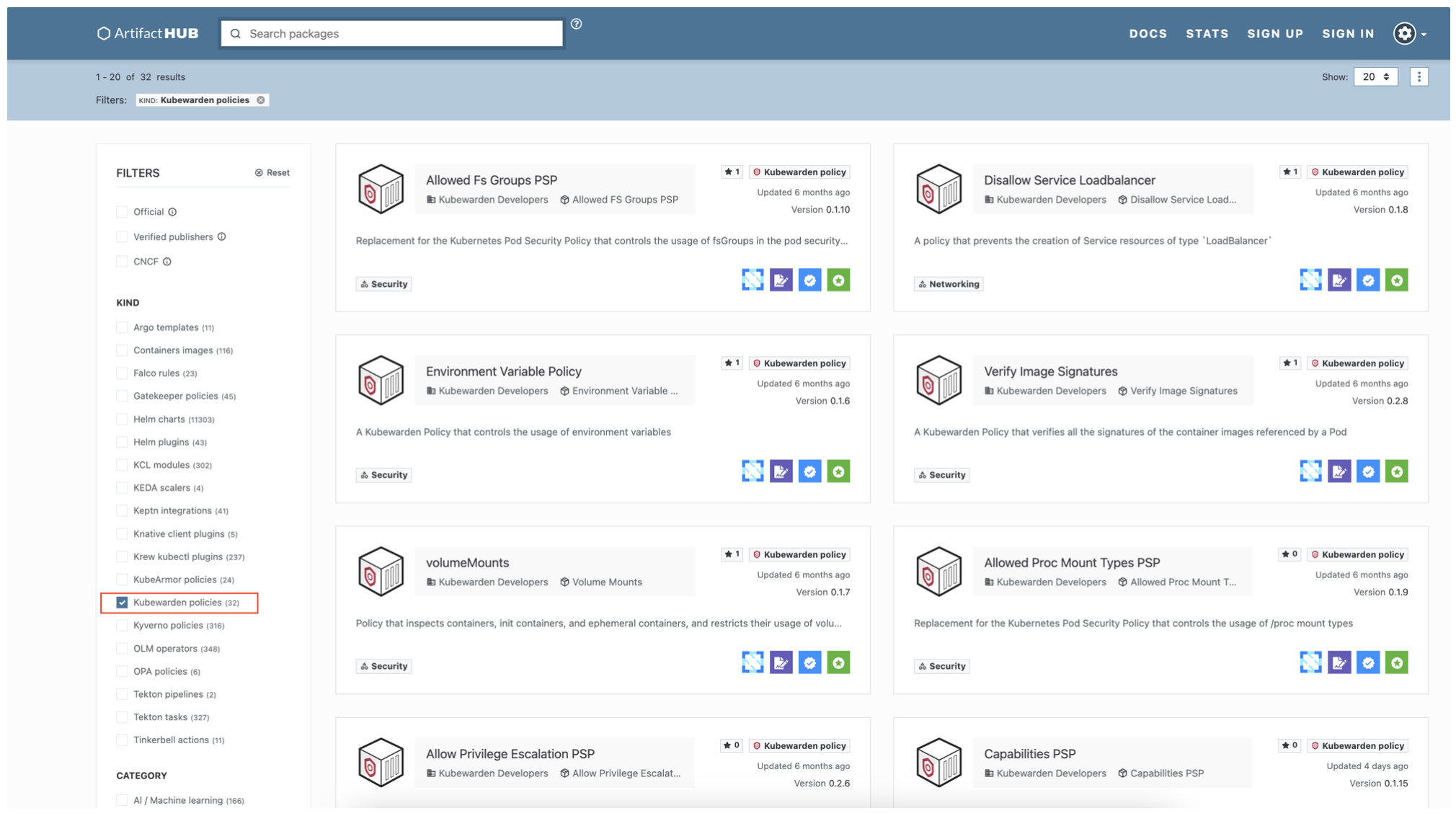Click the search tips question mark icon
Screen dimensions: 1456x816
click(x=577, y=24)
